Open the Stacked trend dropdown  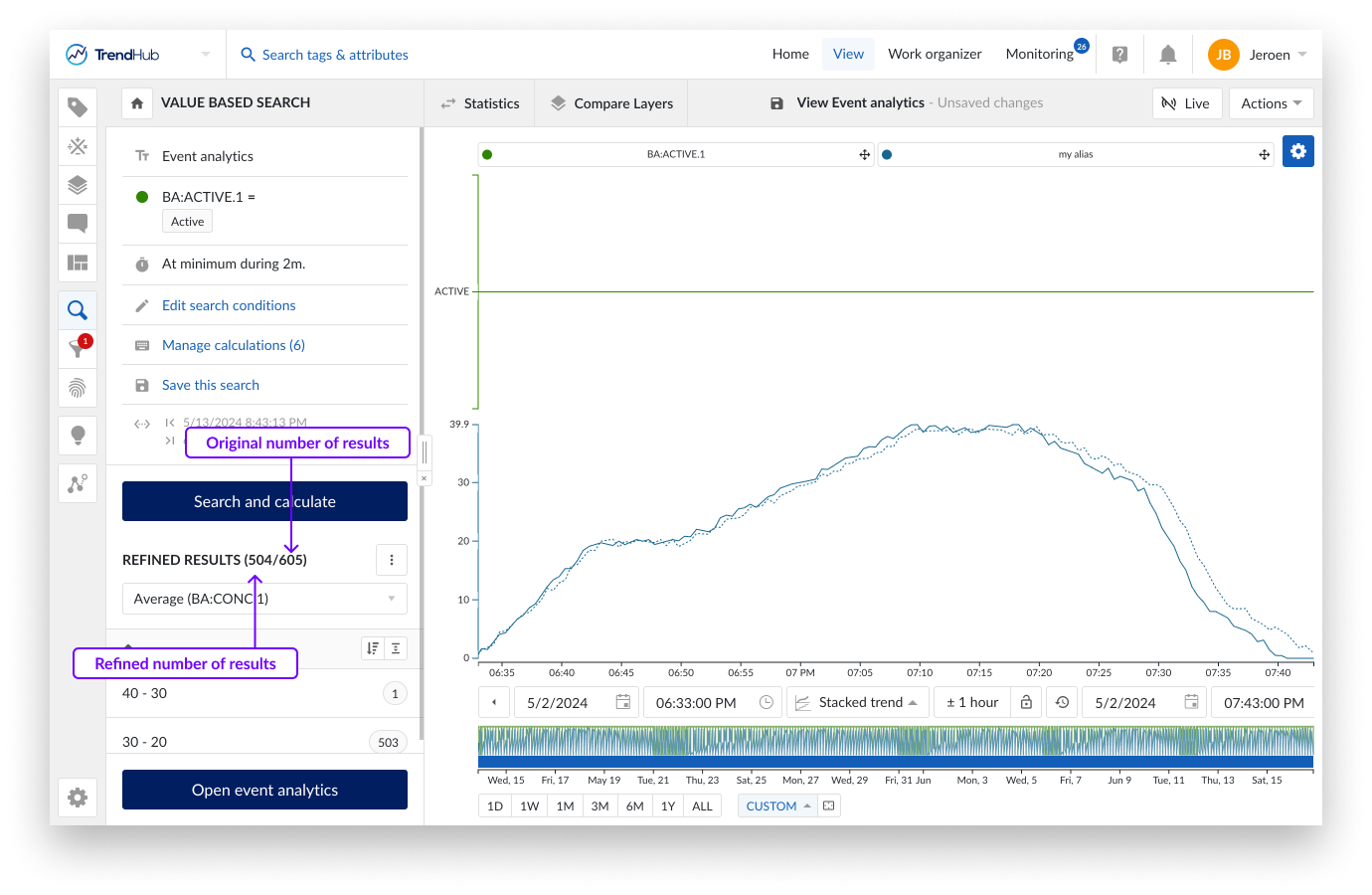[857, 702]
